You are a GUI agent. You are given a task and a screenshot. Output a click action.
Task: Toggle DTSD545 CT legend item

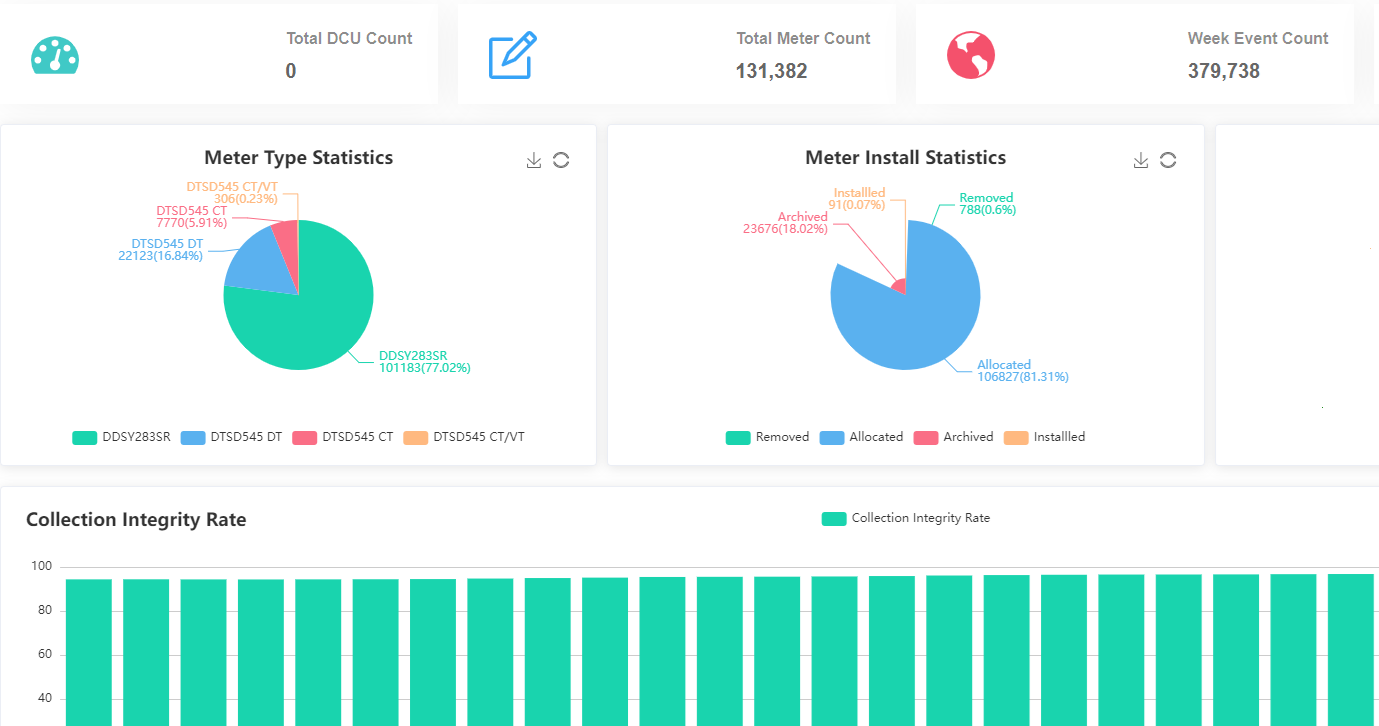pos(343,437)
